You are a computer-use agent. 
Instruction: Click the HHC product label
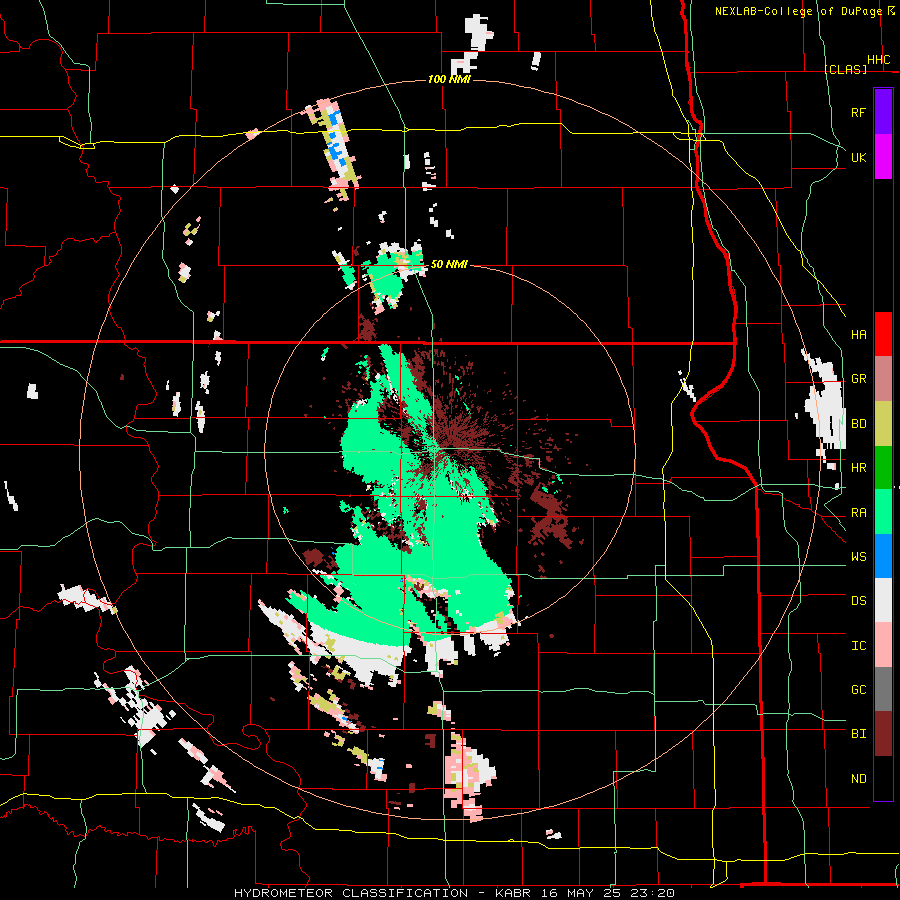(878, 60)
